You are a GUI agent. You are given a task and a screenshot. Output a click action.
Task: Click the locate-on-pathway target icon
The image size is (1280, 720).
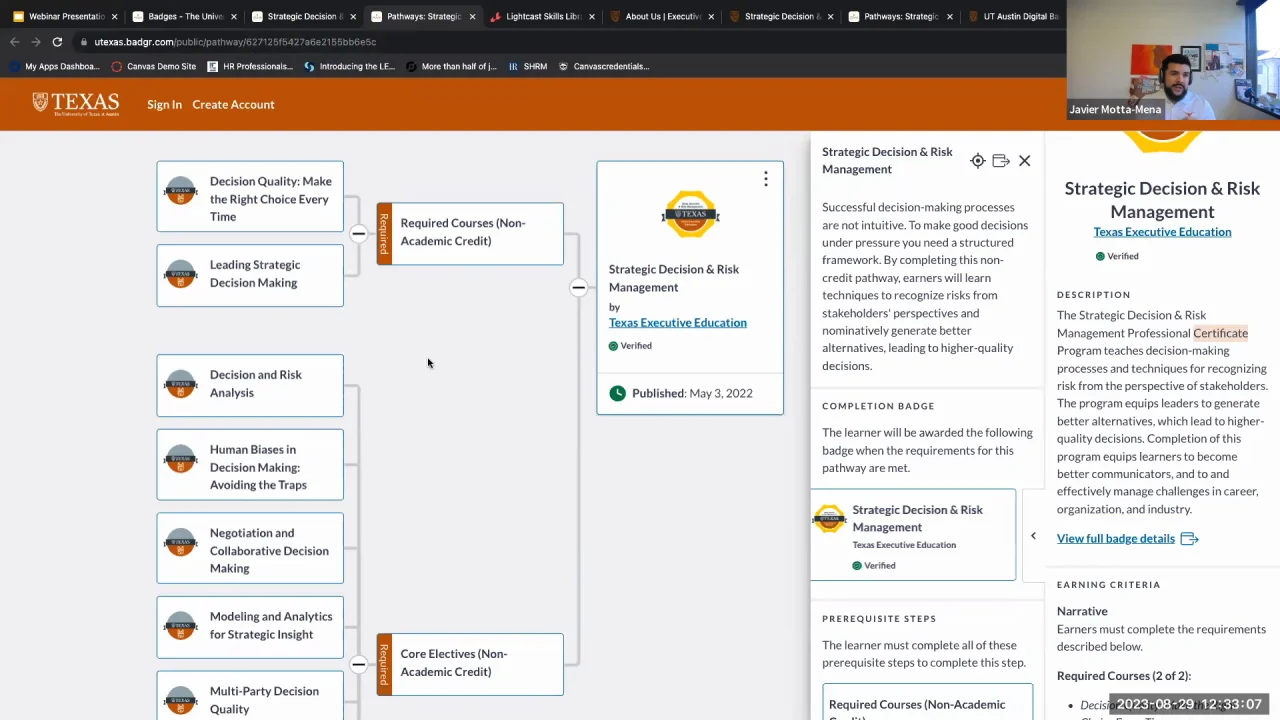pos(977,161)
